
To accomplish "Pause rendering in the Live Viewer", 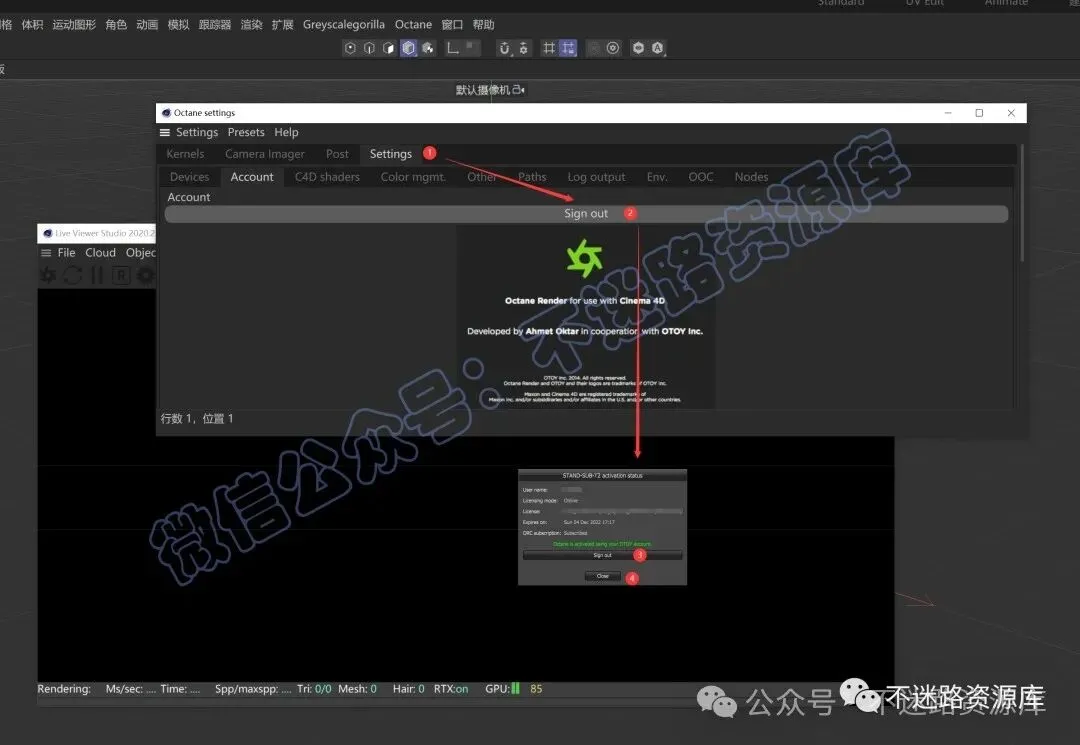I will pyautogui.click(x=97, y=275).
